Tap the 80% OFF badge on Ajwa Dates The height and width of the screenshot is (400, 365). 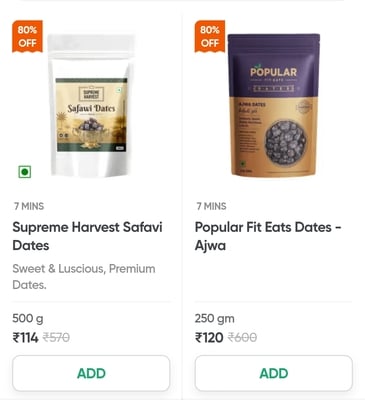[210, 36]
